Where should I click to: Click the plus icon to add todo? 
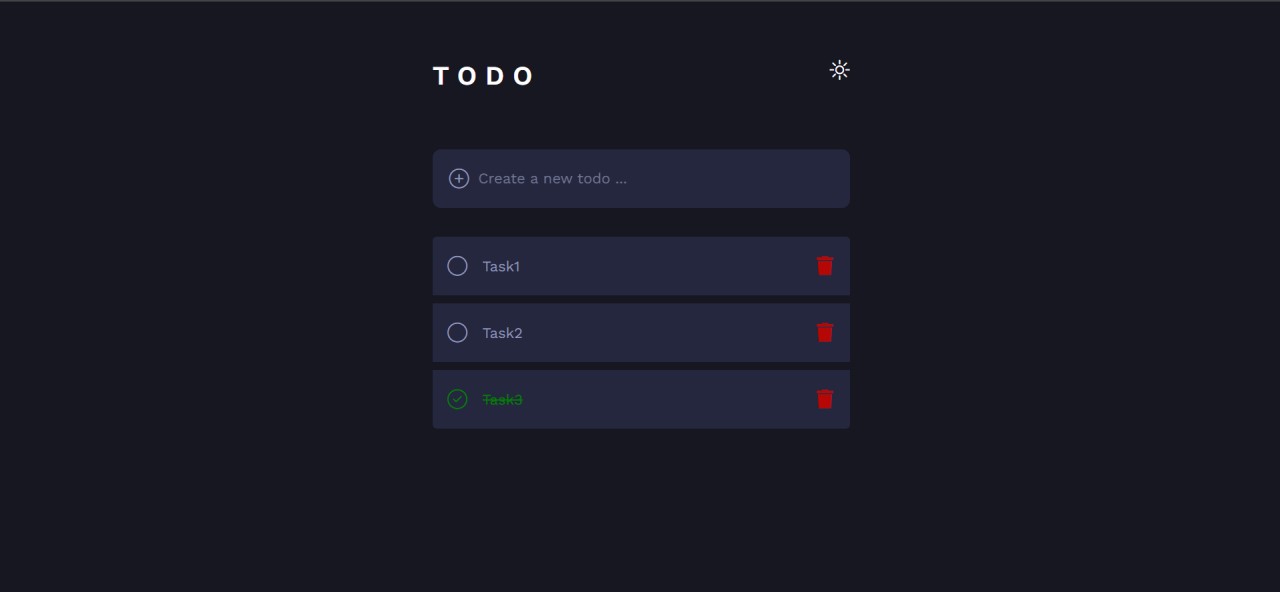pos(459,179)
